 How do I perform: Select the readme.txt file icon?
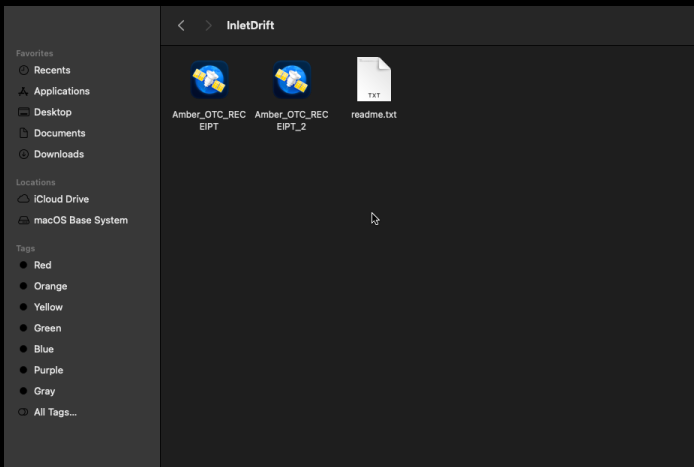(374, 79)
